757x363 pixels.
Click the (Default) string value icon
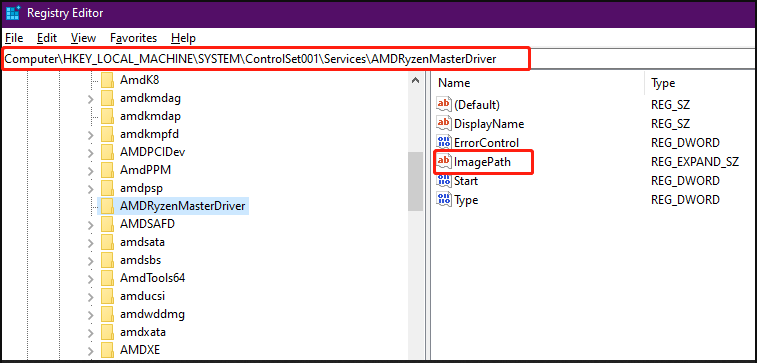click(443, 104)
